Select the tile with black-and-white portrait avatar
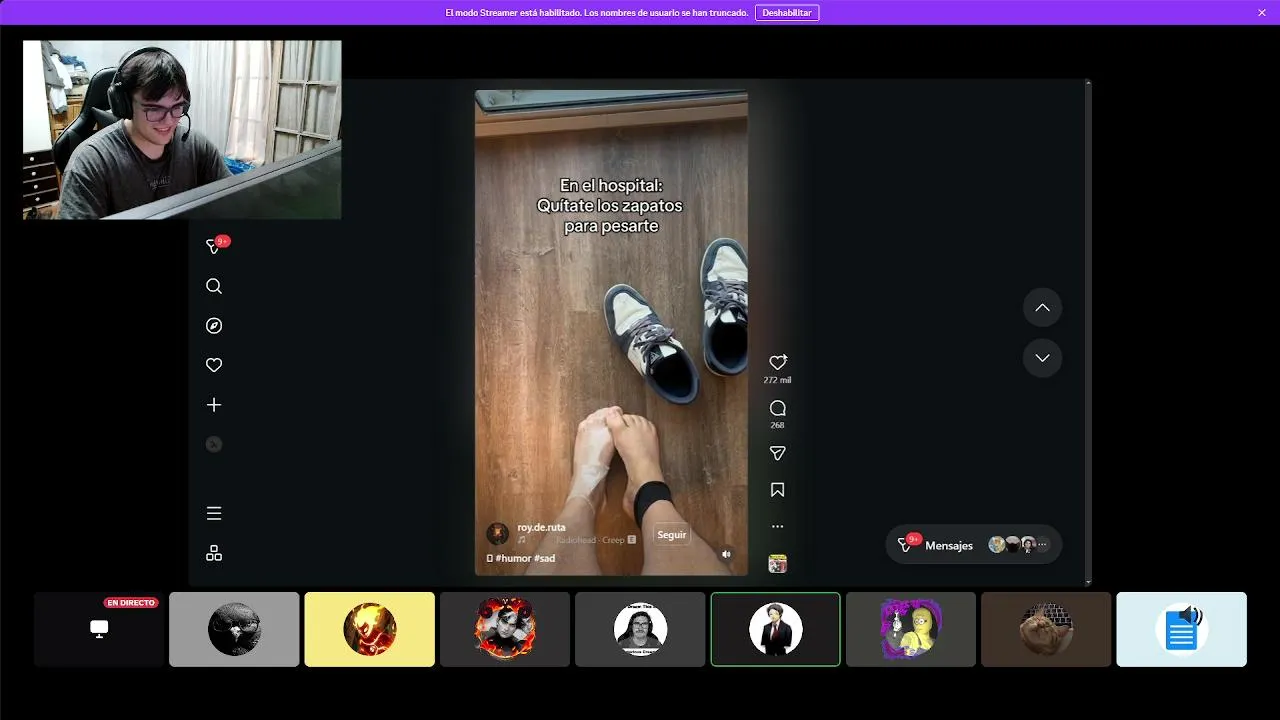 click(x=640, y=629)
